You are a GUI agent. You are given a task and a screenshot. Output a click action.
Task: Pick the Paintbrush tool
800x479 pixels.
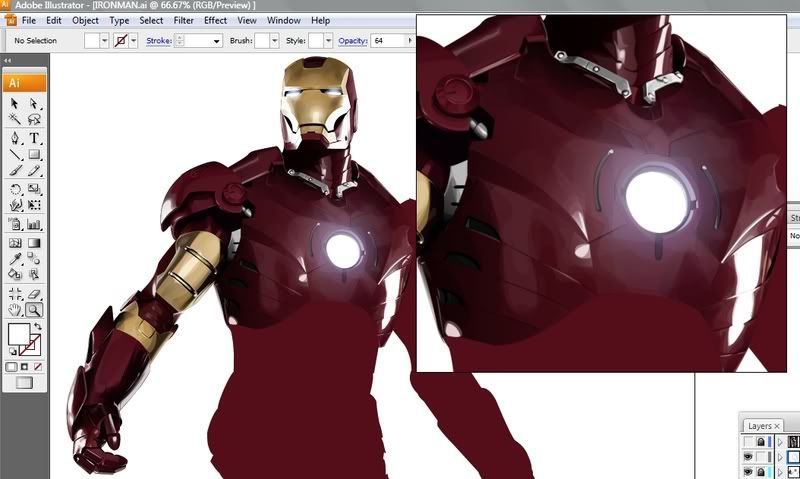click(x=15, y=170)
